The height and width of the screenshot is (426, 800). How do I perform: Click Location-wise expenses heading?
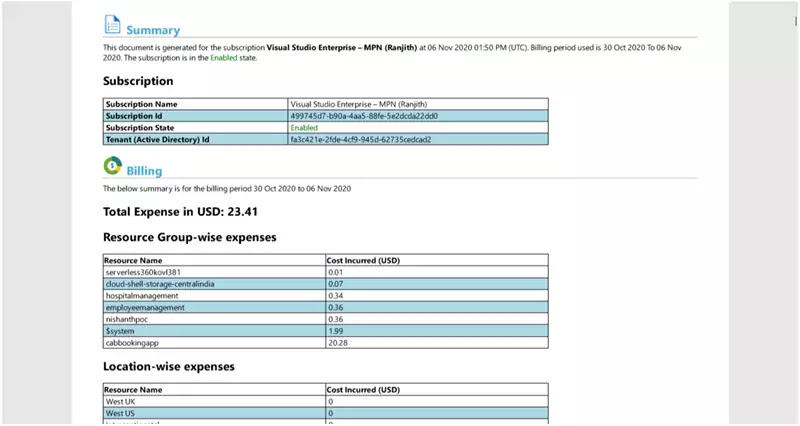pos(169,366)
